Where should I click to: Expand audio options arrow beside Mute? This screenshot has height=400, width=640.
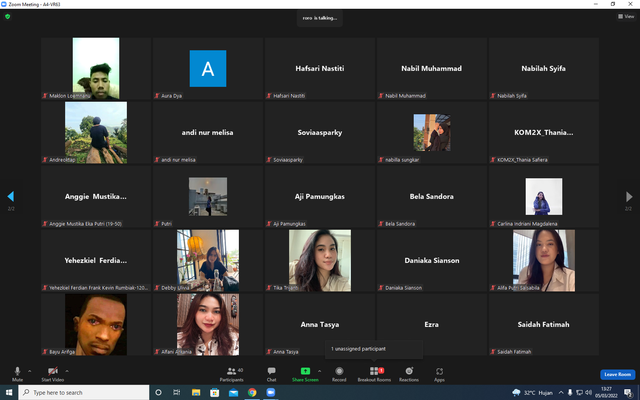coord(29,371)
